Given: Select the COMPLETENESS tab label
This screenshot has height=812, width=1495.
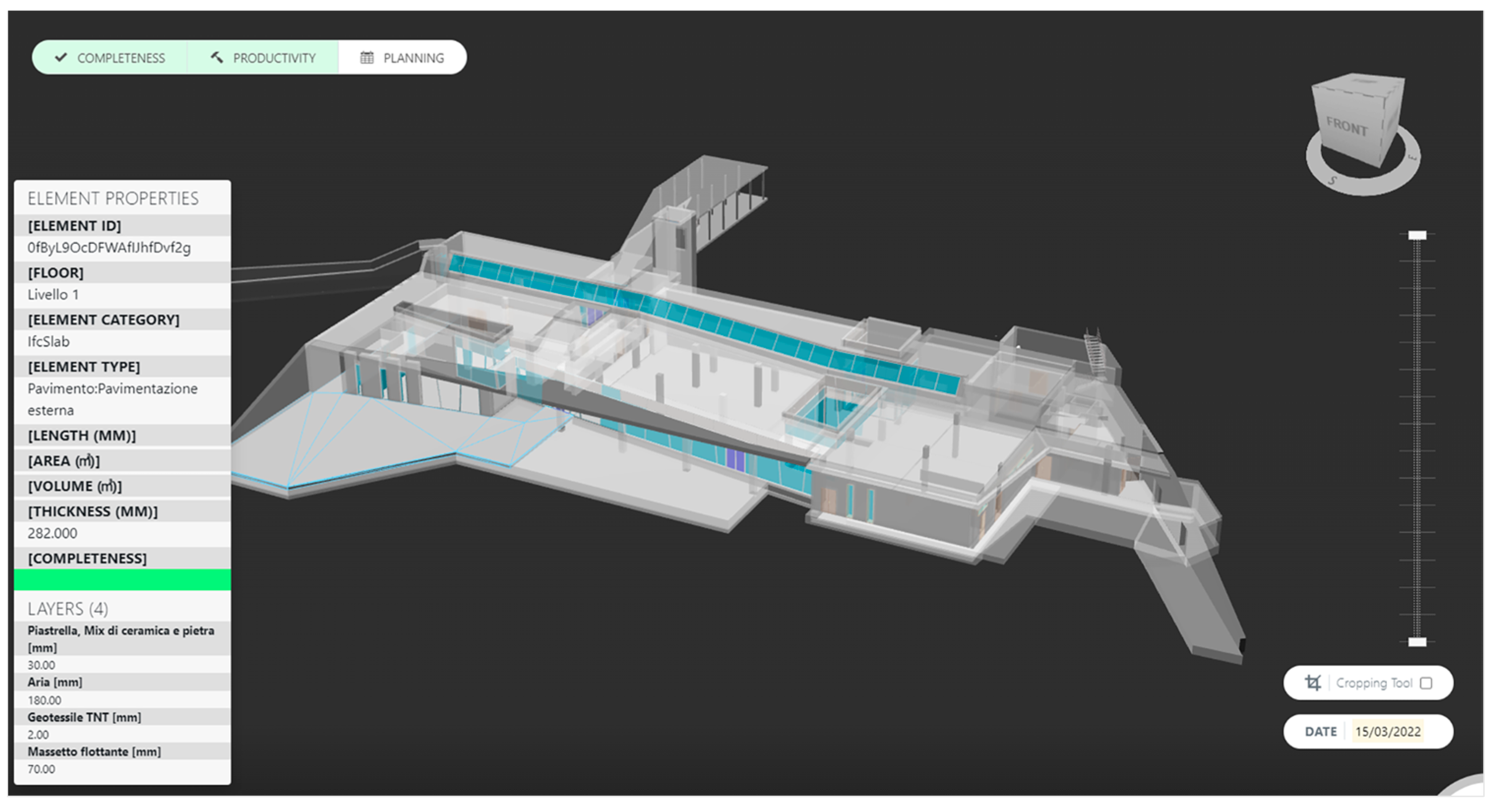Looking at the screenshot, I should tap(121, 58).
